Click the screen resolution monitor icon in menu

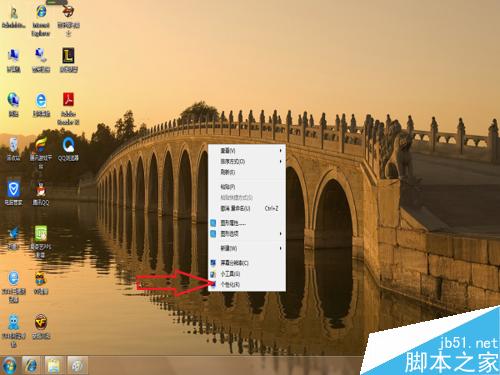point(213,263)
